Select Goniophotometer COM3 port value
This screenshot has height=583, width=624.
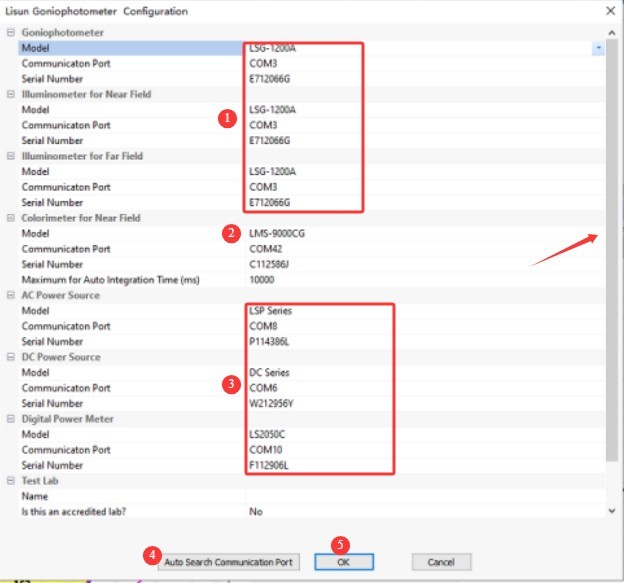tap(263, 64)
